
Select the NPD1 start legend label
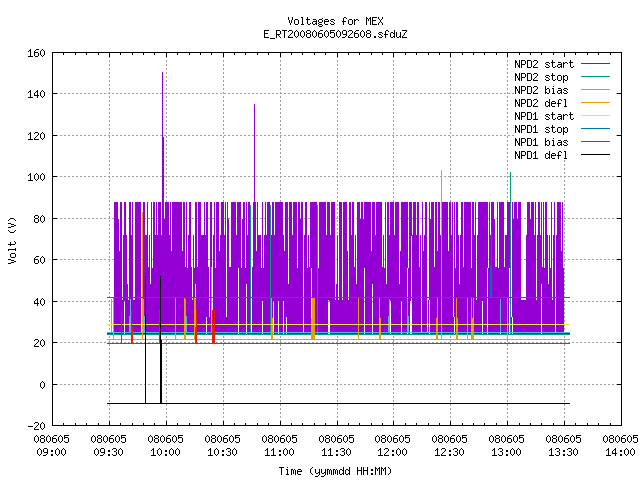coord(544,116)
